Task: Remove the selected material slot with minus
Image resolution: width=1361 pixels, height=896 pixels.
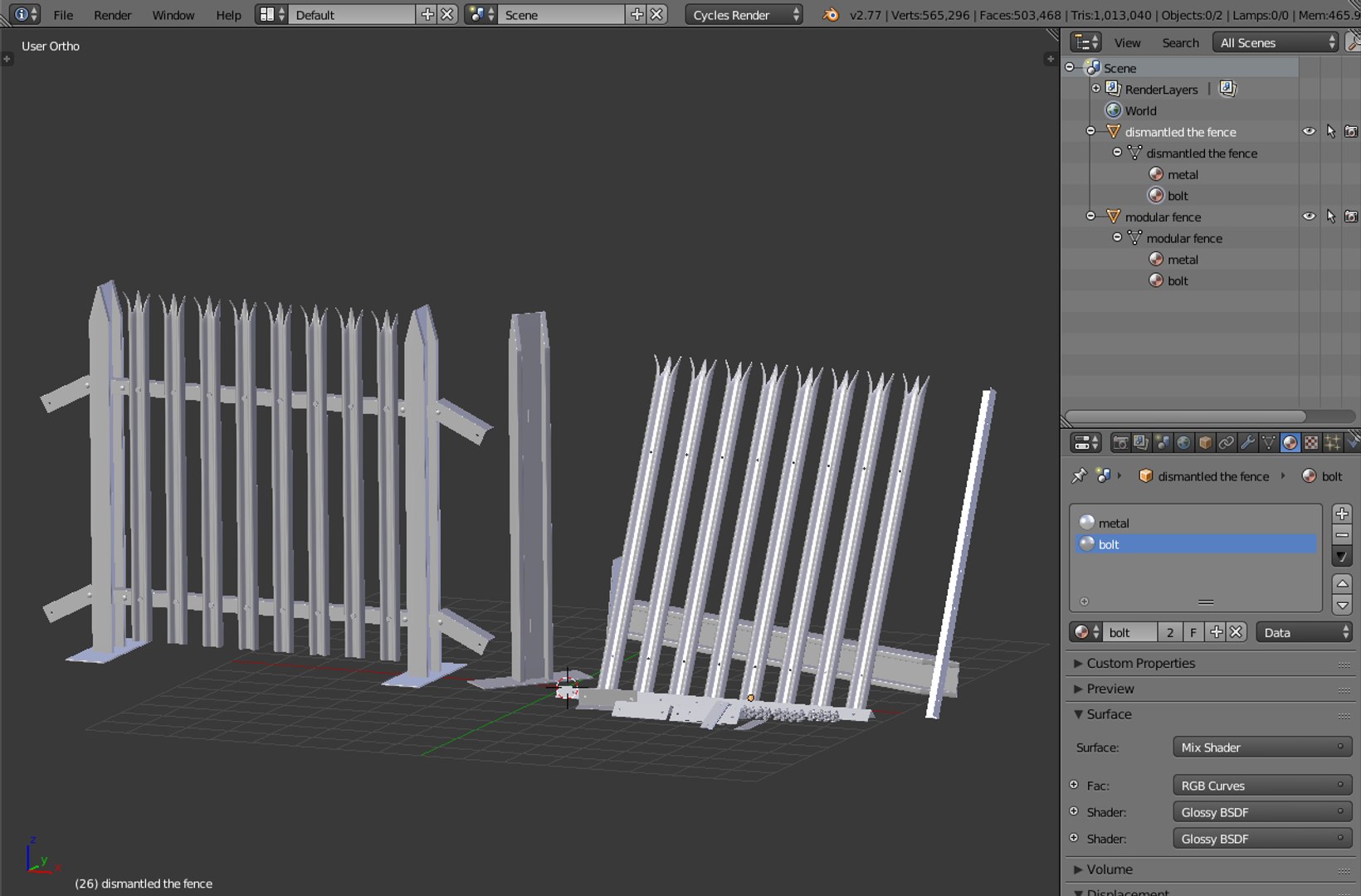Action: tap(1342, 535)
